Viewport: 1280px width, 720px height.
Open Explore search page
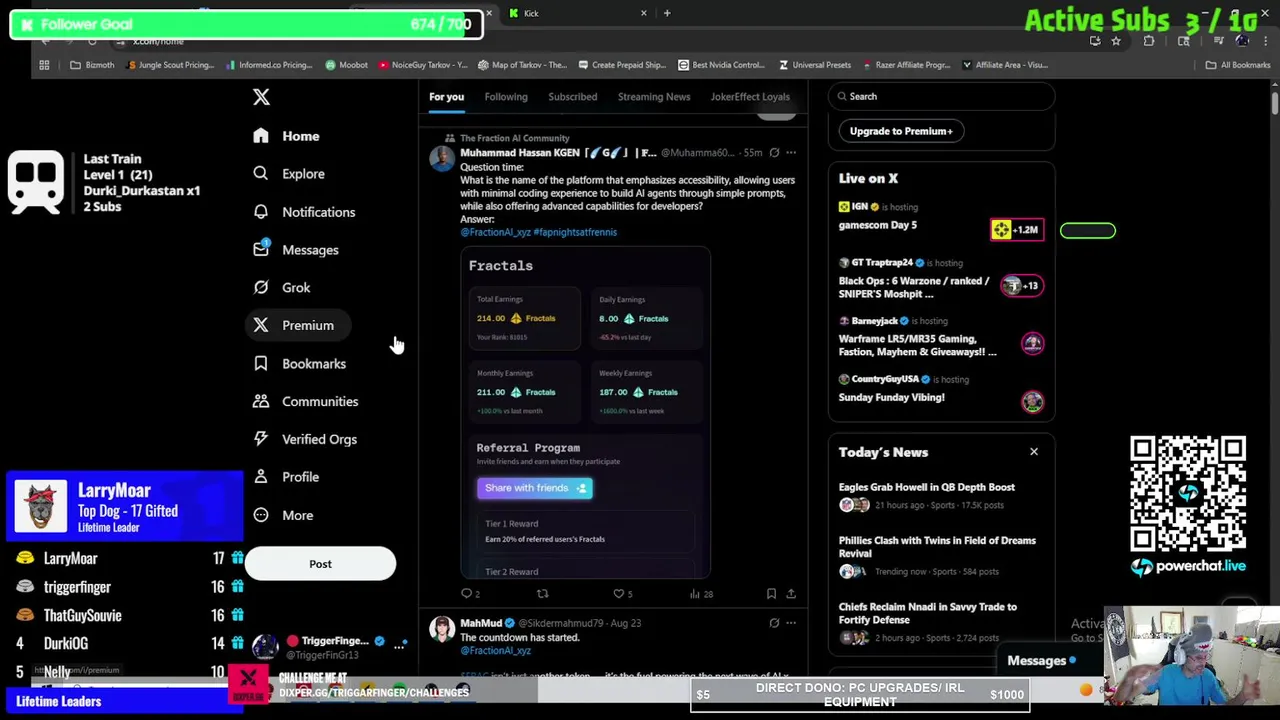pos(289,174)
